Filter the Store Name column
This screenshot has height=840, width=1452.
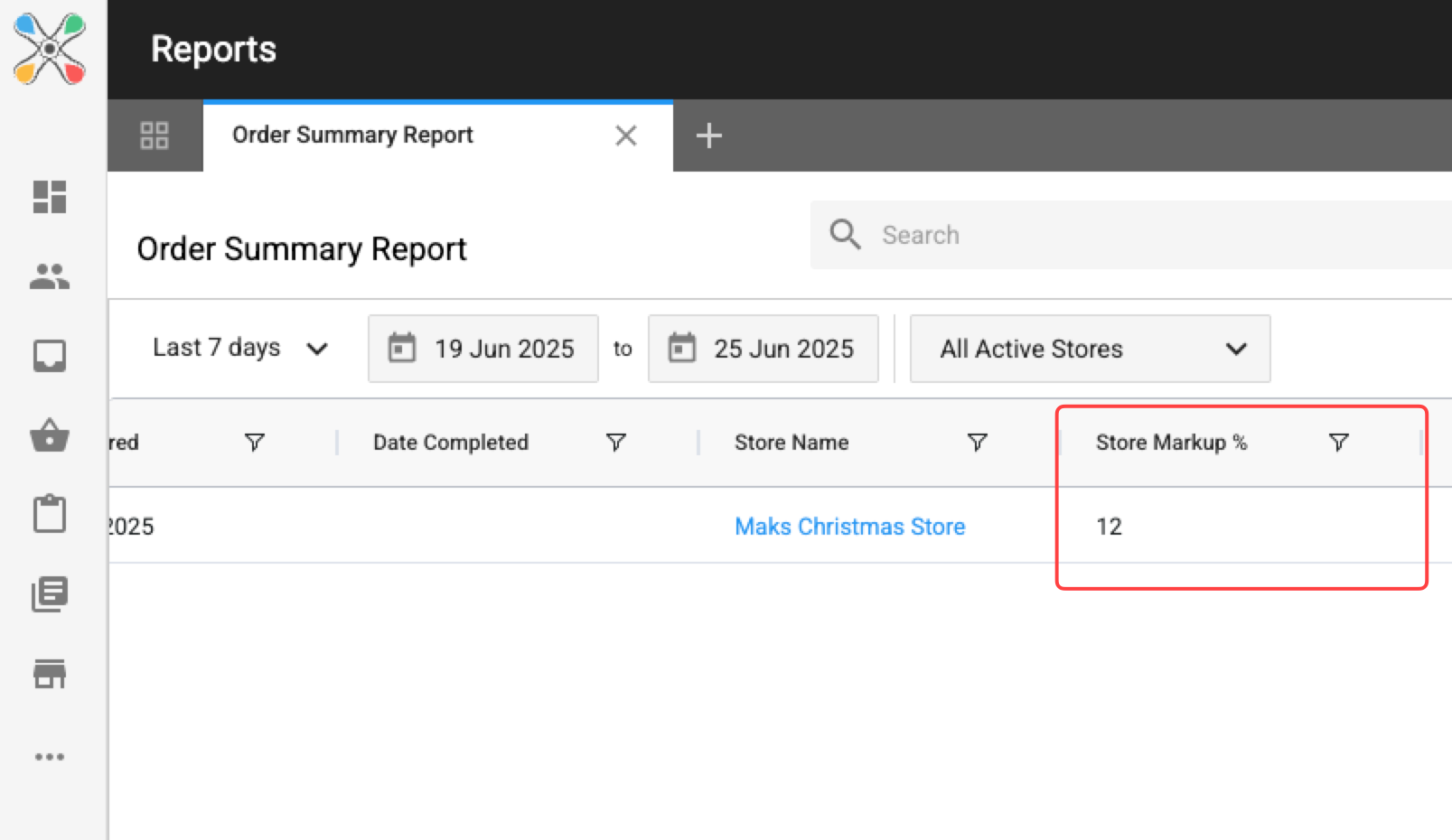[977, 443]
